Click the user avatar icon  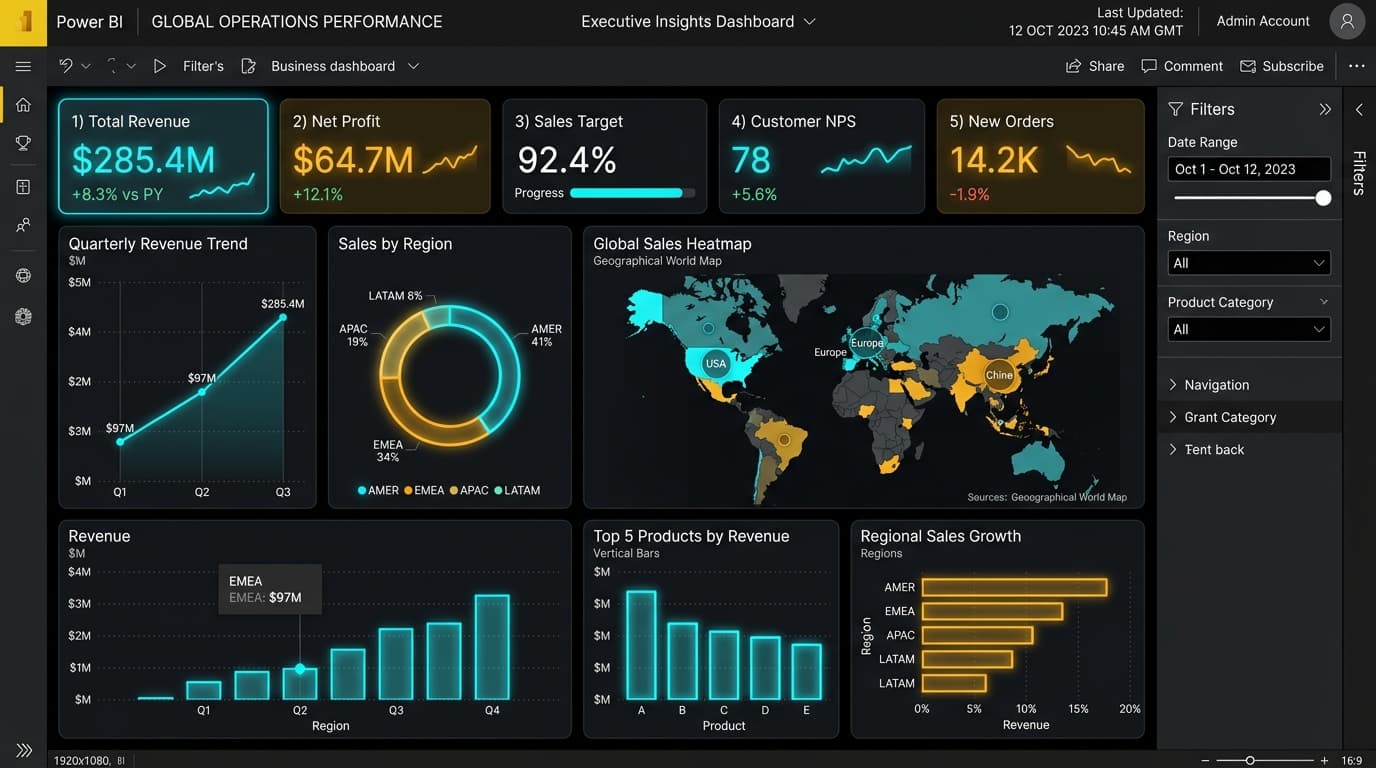(1348, 22)
